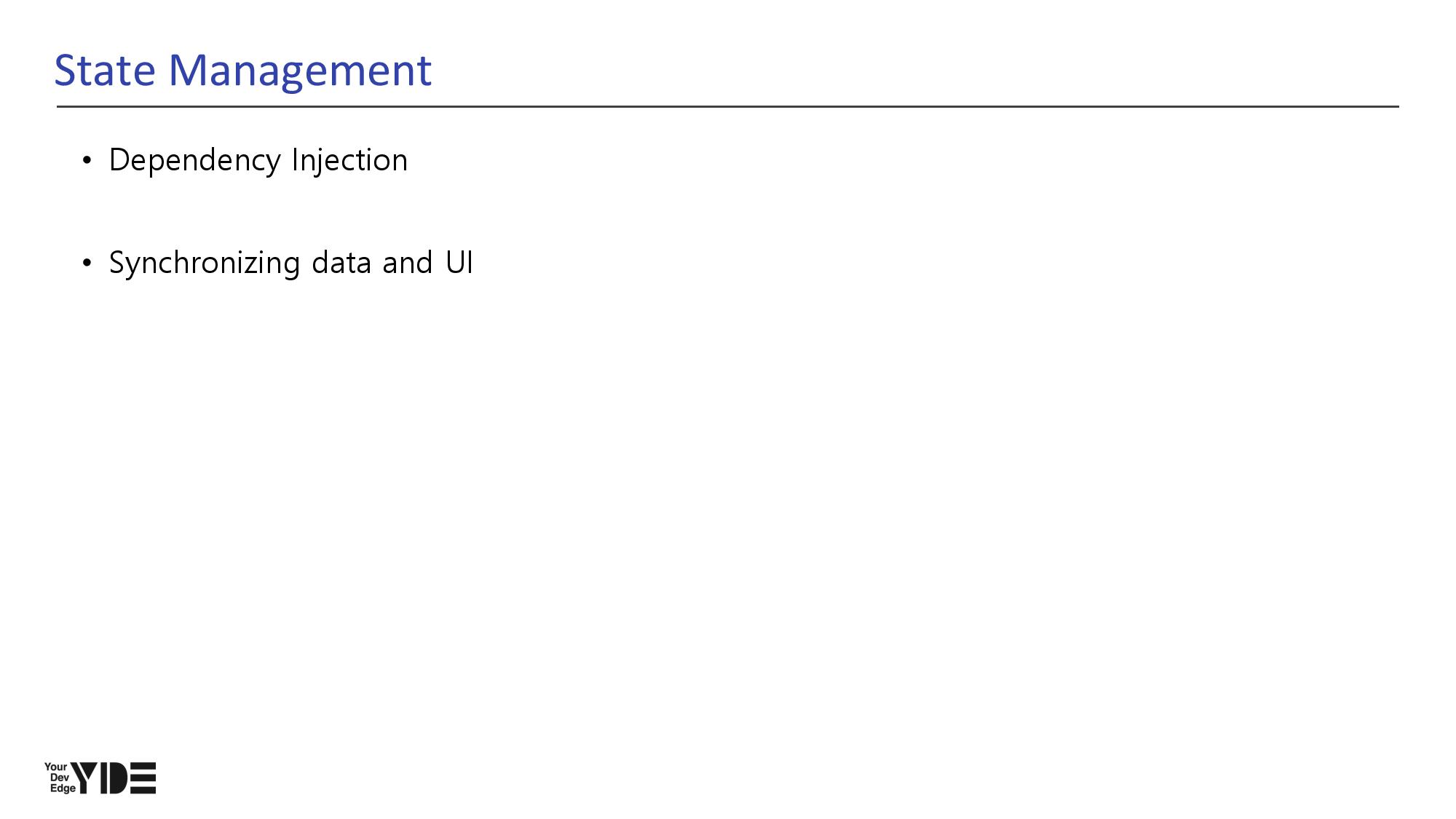Viewport: 1456px width, 819px height.
Task: Click the word "and" in second bullet
Action: (x=407, y=263)
